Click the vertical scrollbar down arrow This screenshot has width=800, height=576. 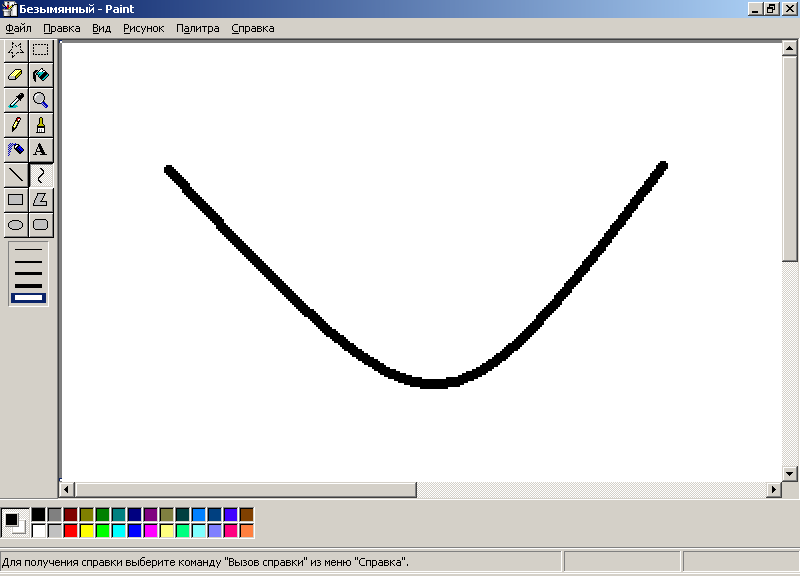click(x=789, y=473)
